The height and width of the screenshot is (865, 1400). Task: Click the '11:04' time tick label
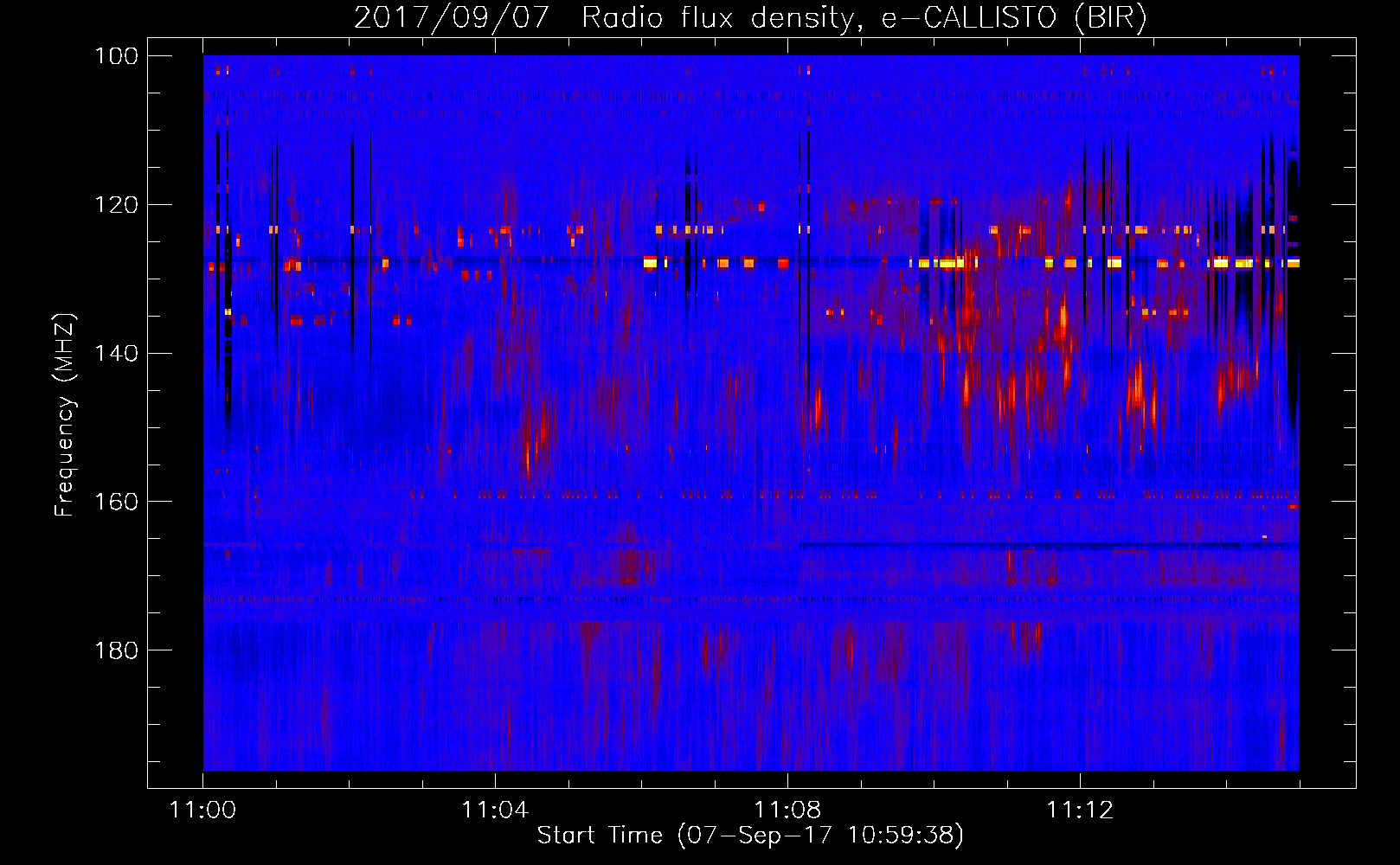coord(495,811)
